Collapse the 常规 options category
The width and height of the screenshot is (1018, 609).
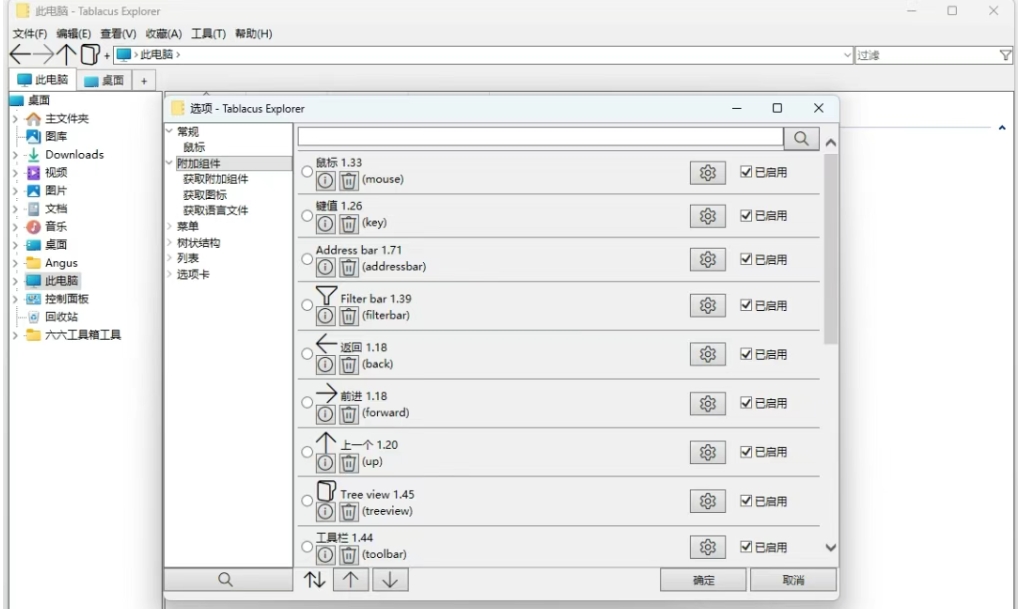[170, 131]
